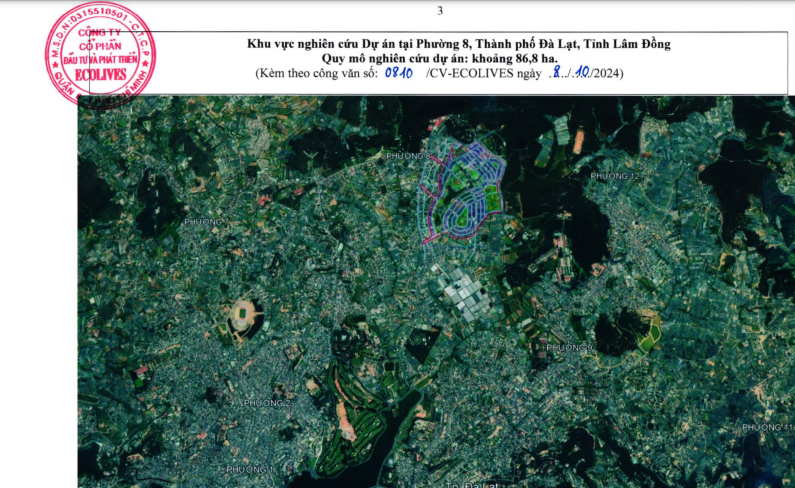
Task: Click the PHƯỜNG 12 map label
Action: [x=614, y=176]
